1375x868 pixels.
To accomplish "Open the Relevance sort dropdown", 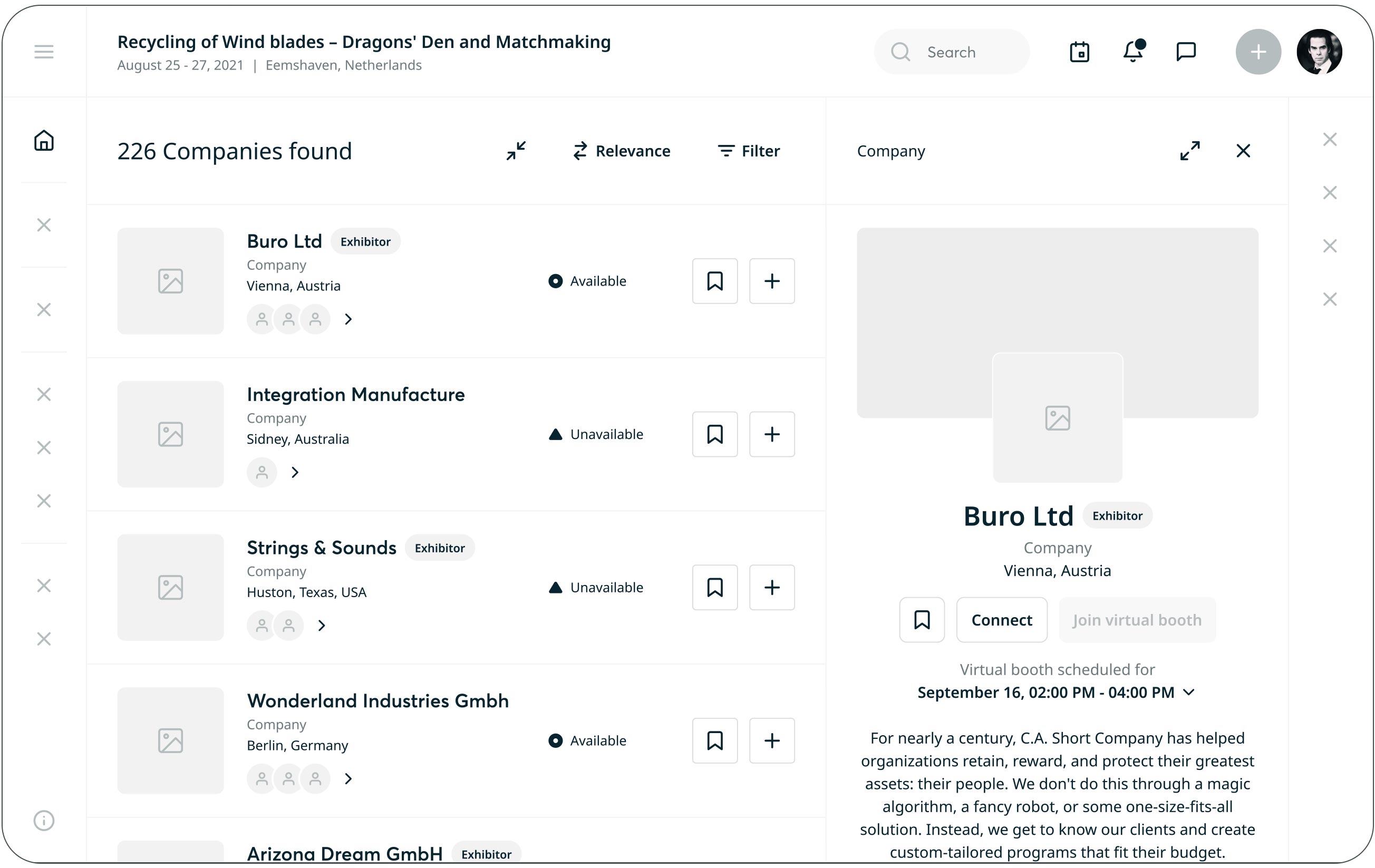I will coord(621,151).
